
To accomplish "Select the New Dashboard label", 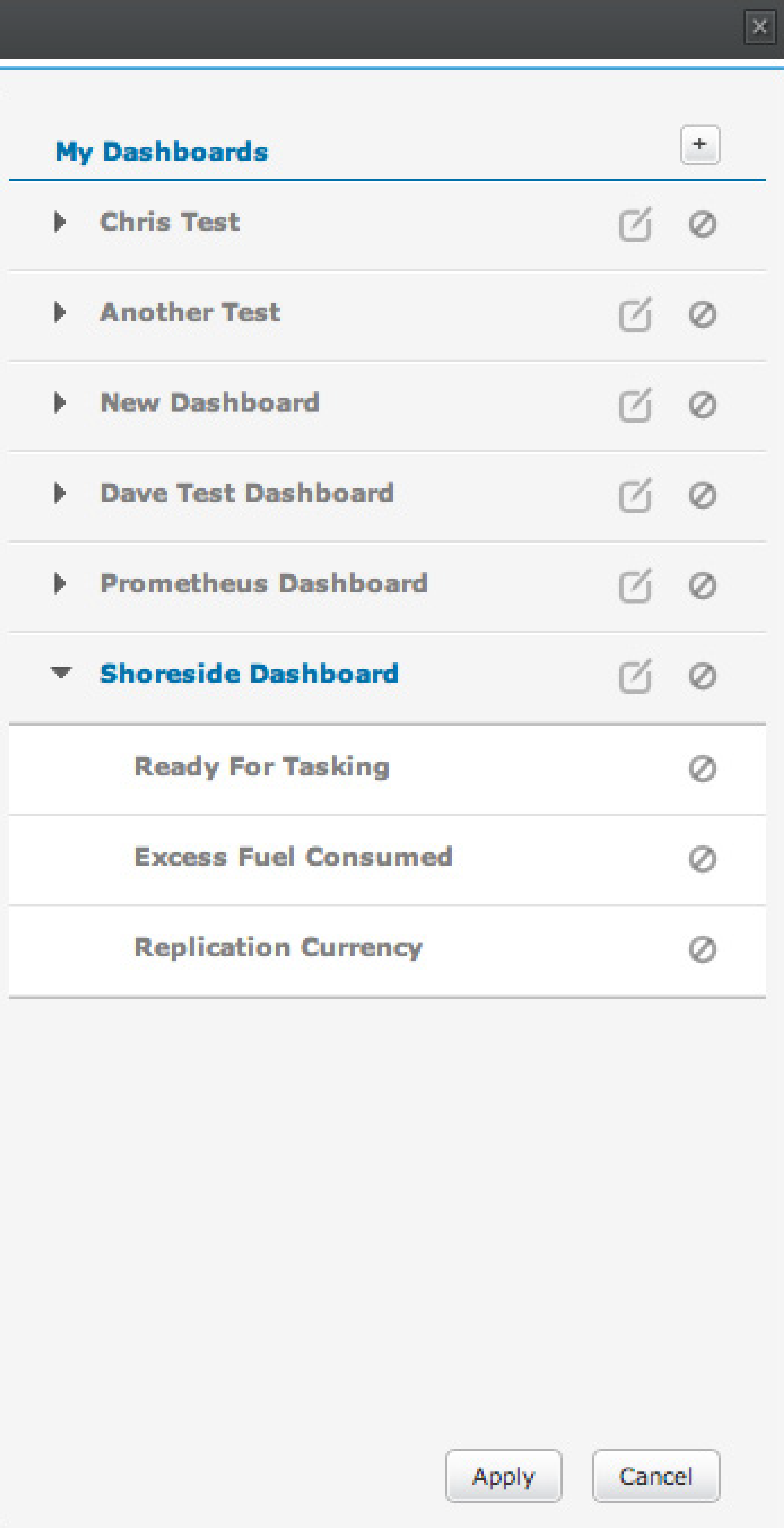I will (210, 403).
